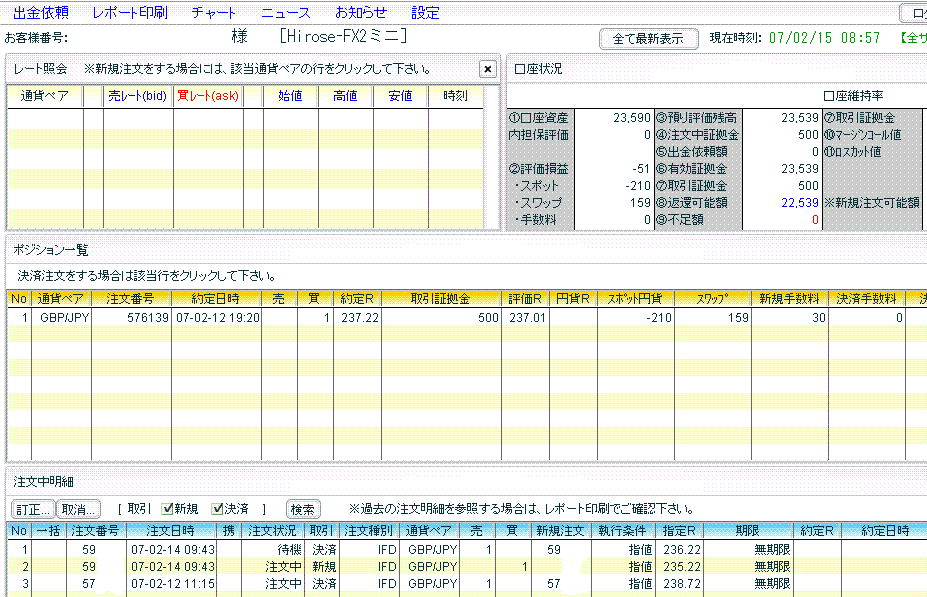This screenshot has height=597, width=927.
Task: Open the レポート印刷 menu
Action: [x=130, y=12]
